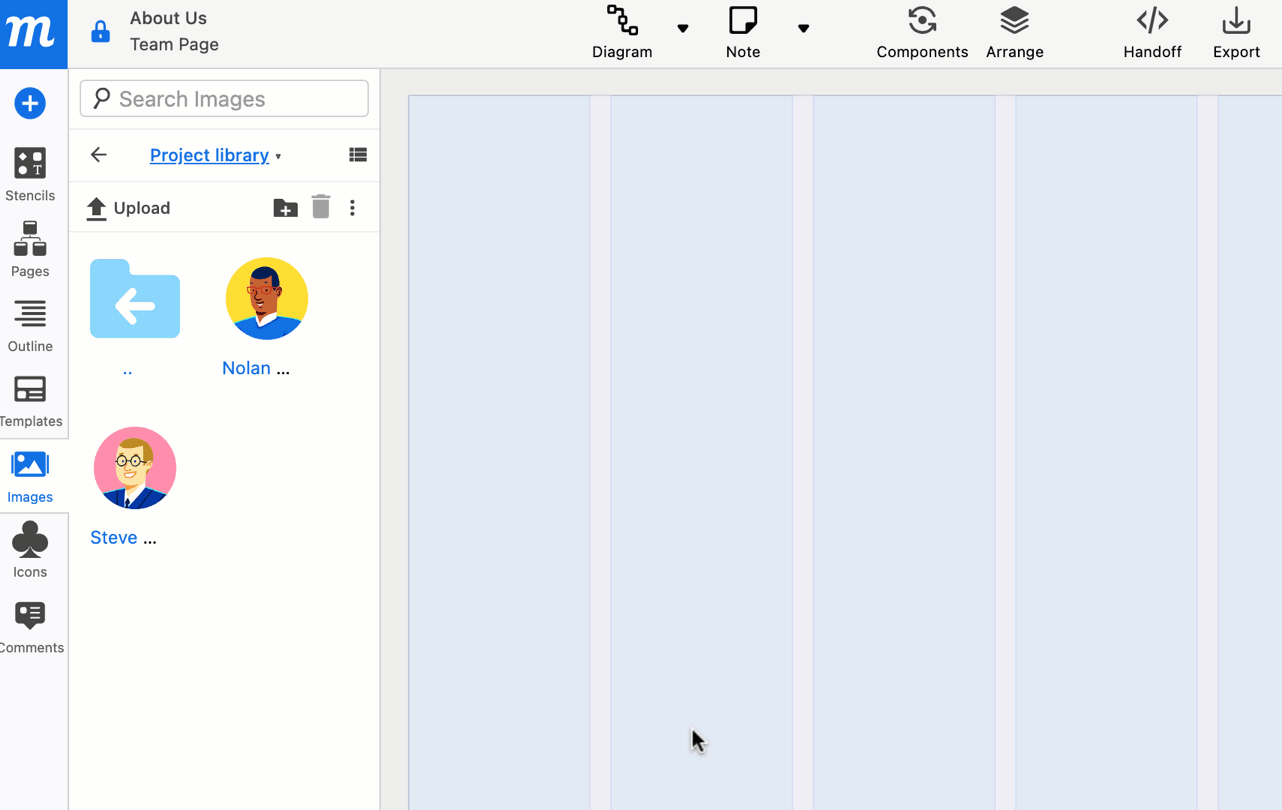
Task: Open the Handoff view
Action: coord(1152,30)
